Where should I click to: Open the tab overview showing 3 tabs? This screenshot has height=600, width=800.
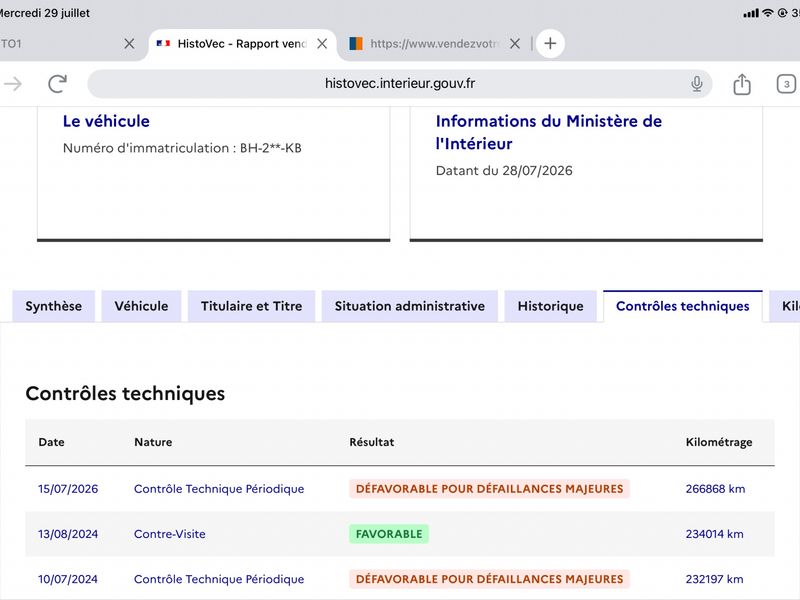(786, 84)
